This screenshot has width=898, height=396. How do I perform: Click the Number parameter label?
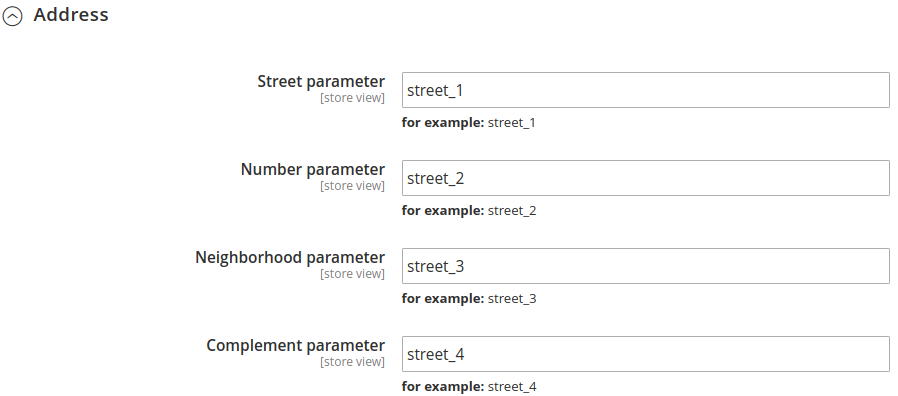pos(313,170)
